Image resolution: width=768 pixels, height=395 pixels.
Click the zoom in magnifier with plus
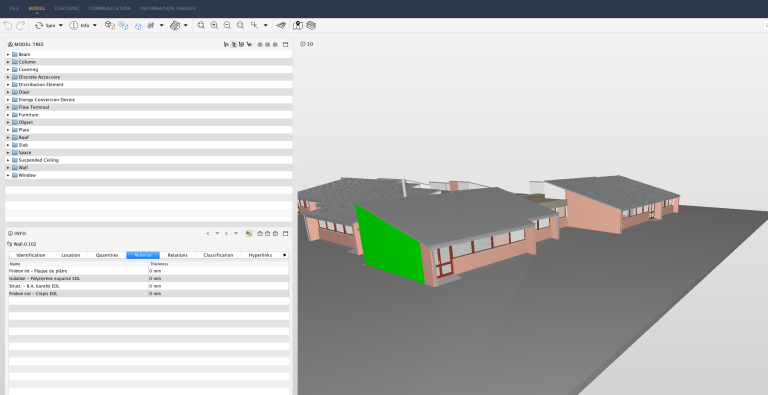pos(214,25)
